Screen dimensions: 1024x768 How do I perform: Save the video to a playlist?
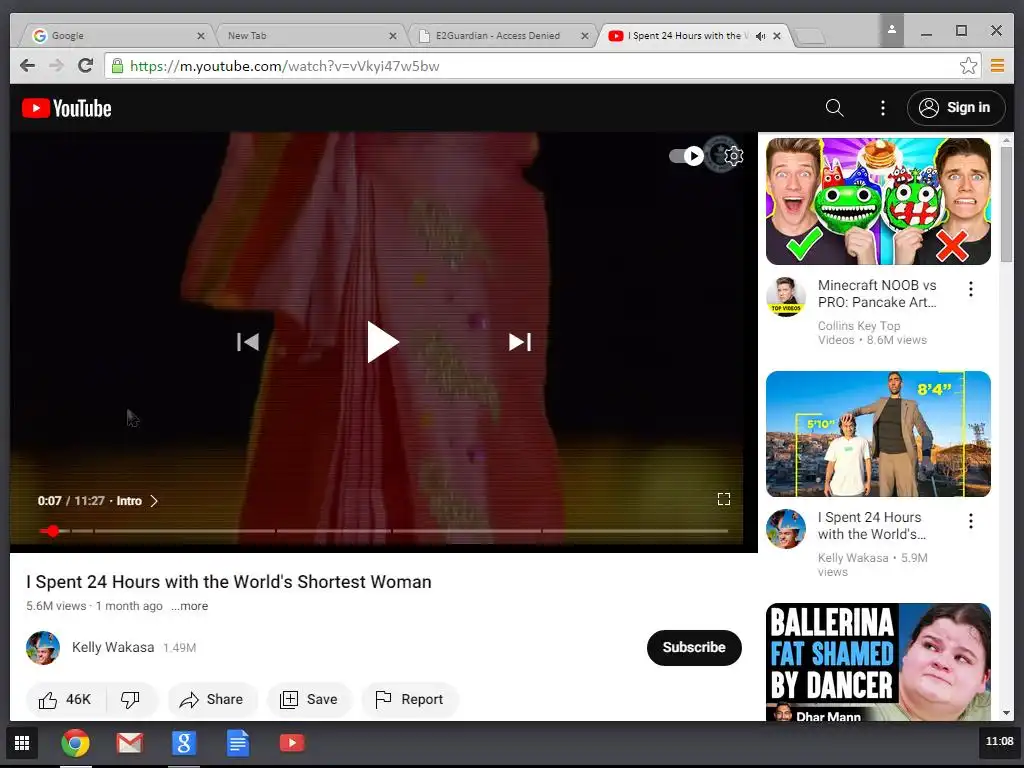(309, 699)
